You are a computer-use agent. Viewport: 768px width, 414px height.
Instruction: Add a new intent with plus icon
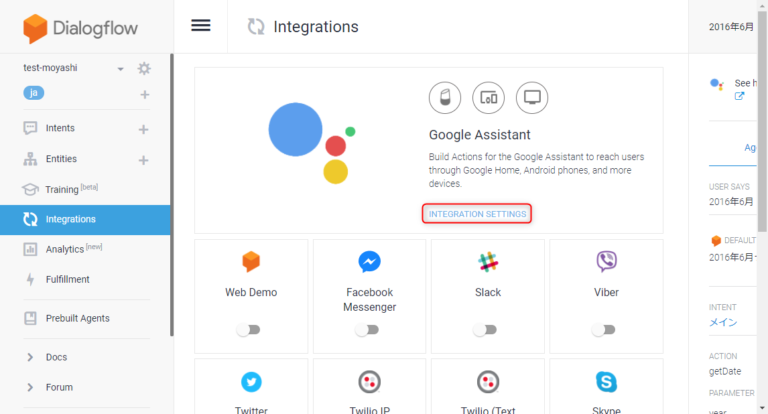click(143, 129)
